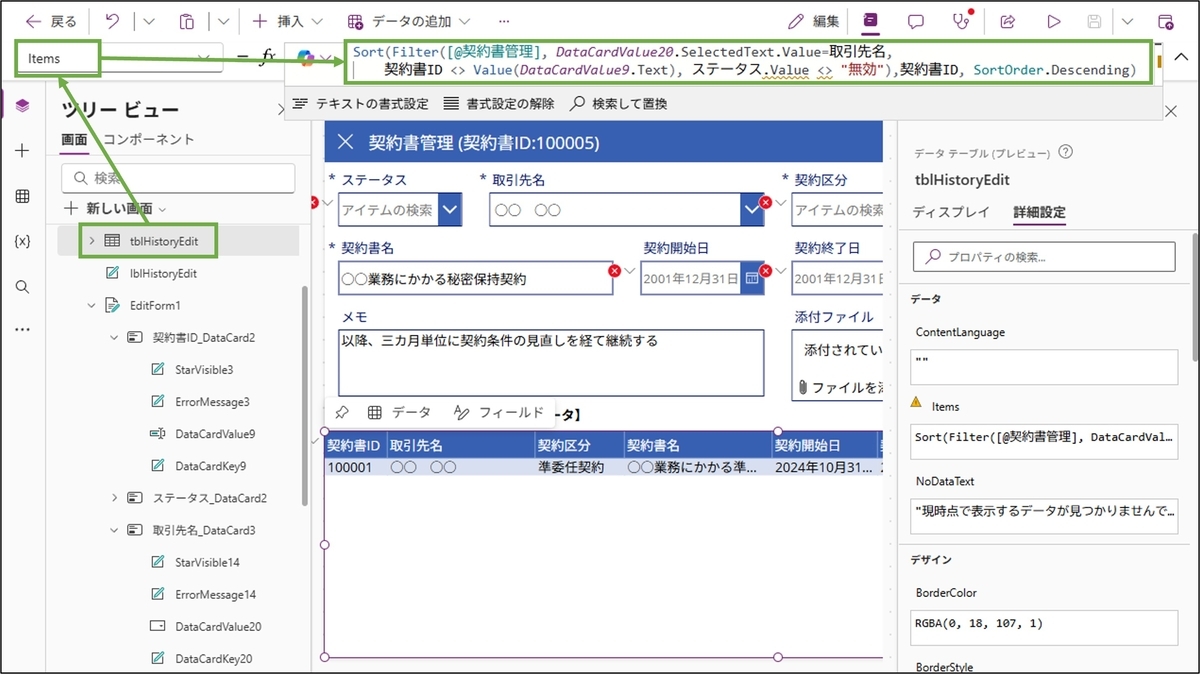Open the save options dropdown arrow
The width and height of the screenshot is (1200, 674).
point(1128,21)
